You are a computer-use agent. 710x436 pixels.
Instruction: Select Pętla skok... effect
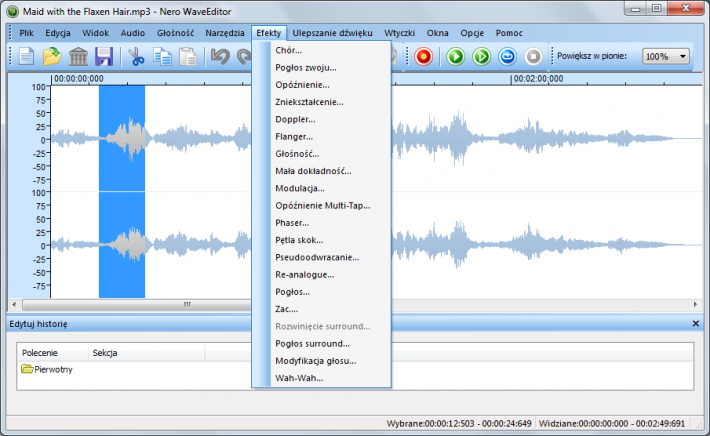[x=321, y=240]
